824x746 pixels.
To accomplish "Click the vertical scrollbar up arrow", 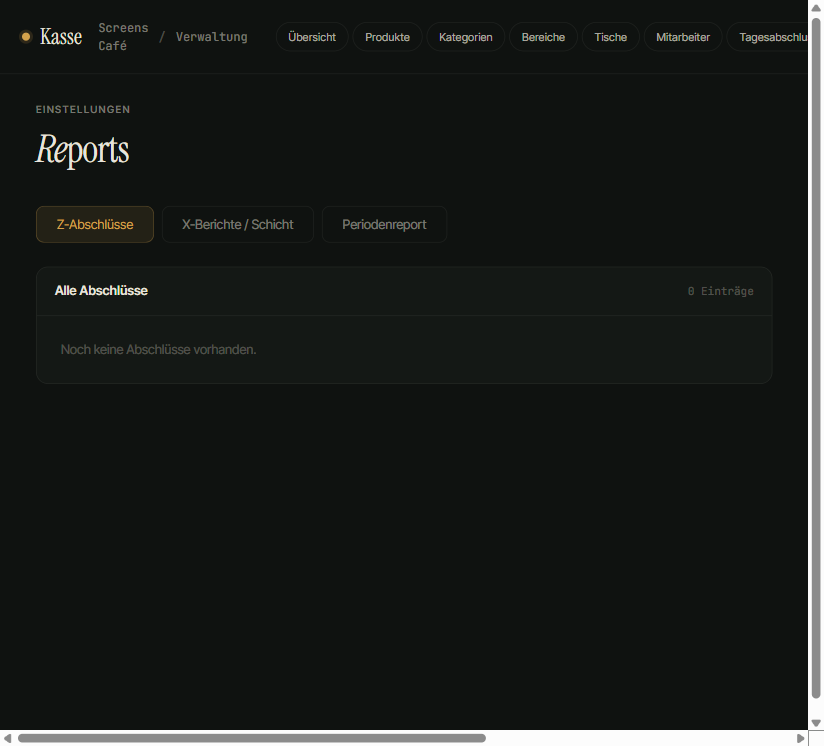I will (x=816, y=8).
